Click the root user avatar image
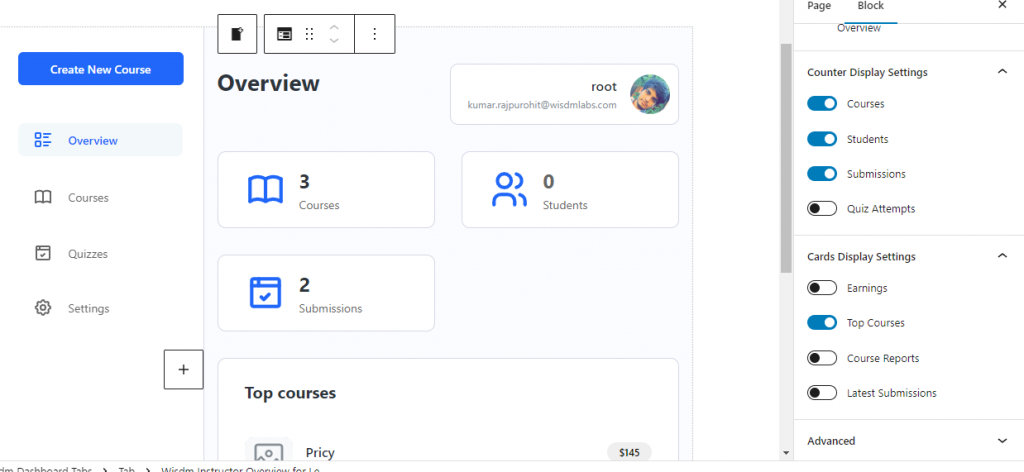Viewport: 1024px width, 472px height. click(x=650, y=95)
